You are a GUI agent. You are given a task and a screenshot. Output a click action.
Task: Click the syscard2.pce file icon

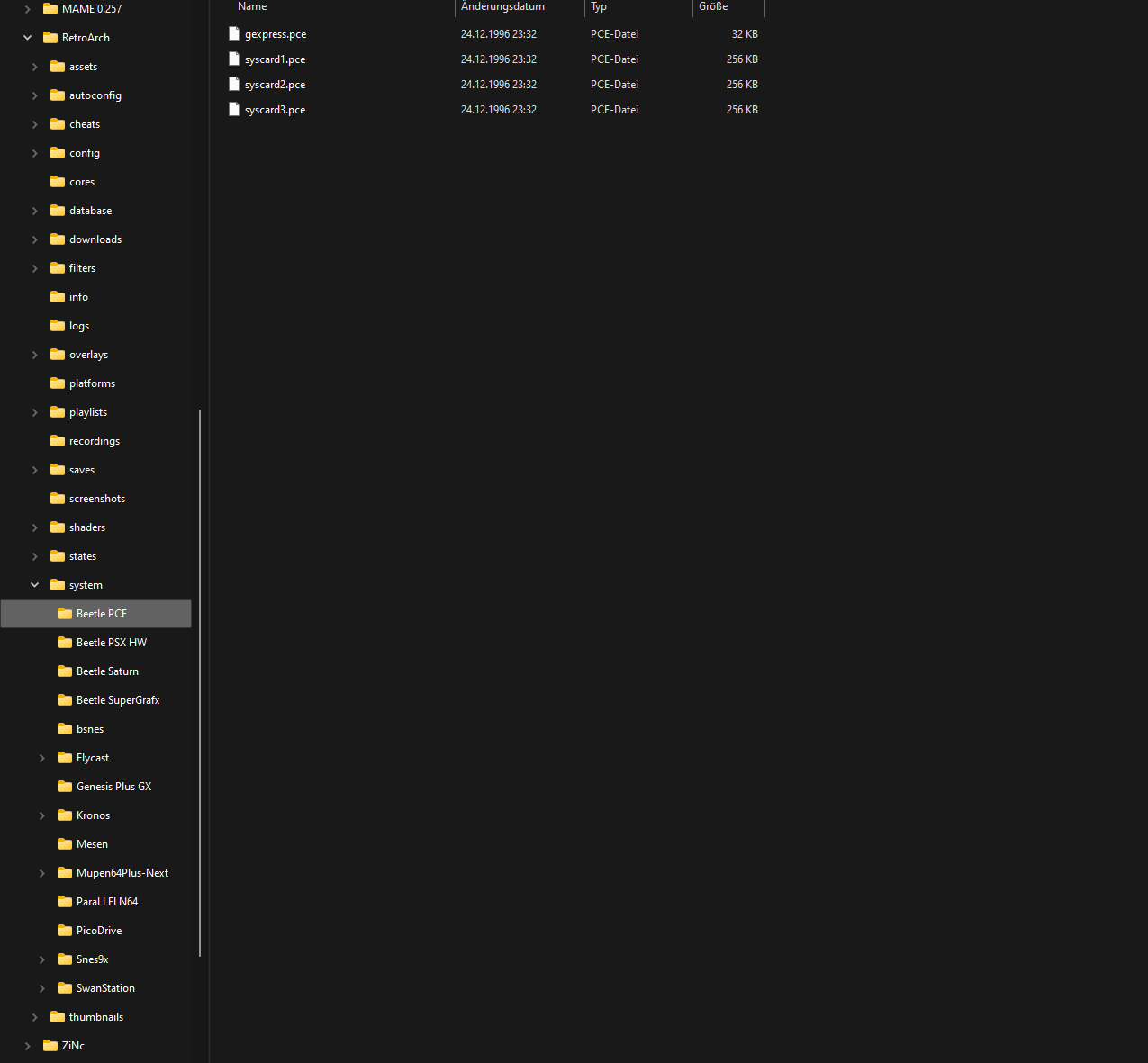pyautogui.click(x=234, y=84)
